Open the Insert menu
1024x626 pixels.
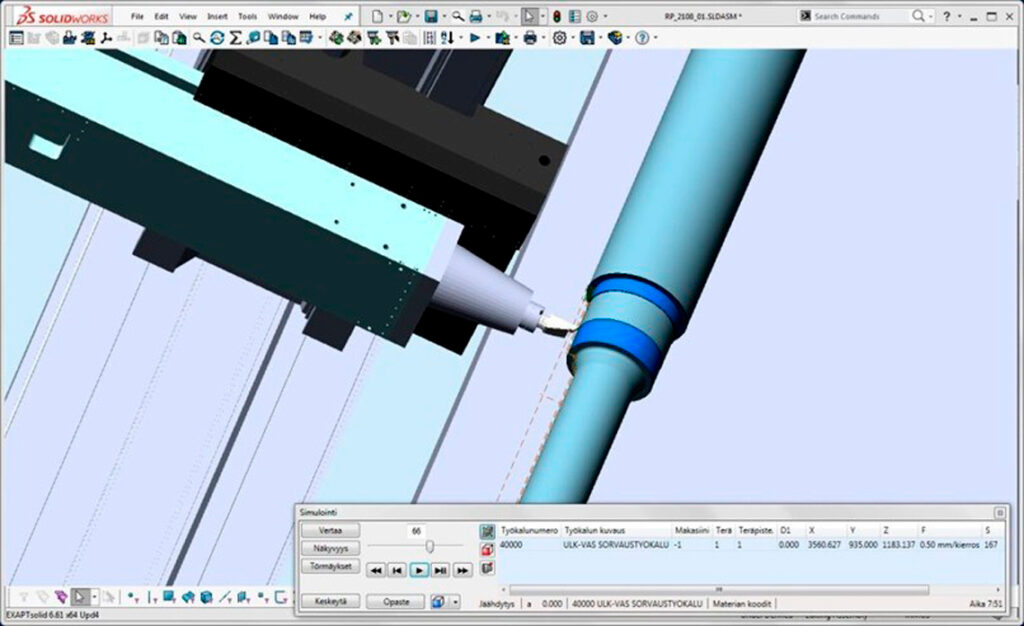point(216,17)
